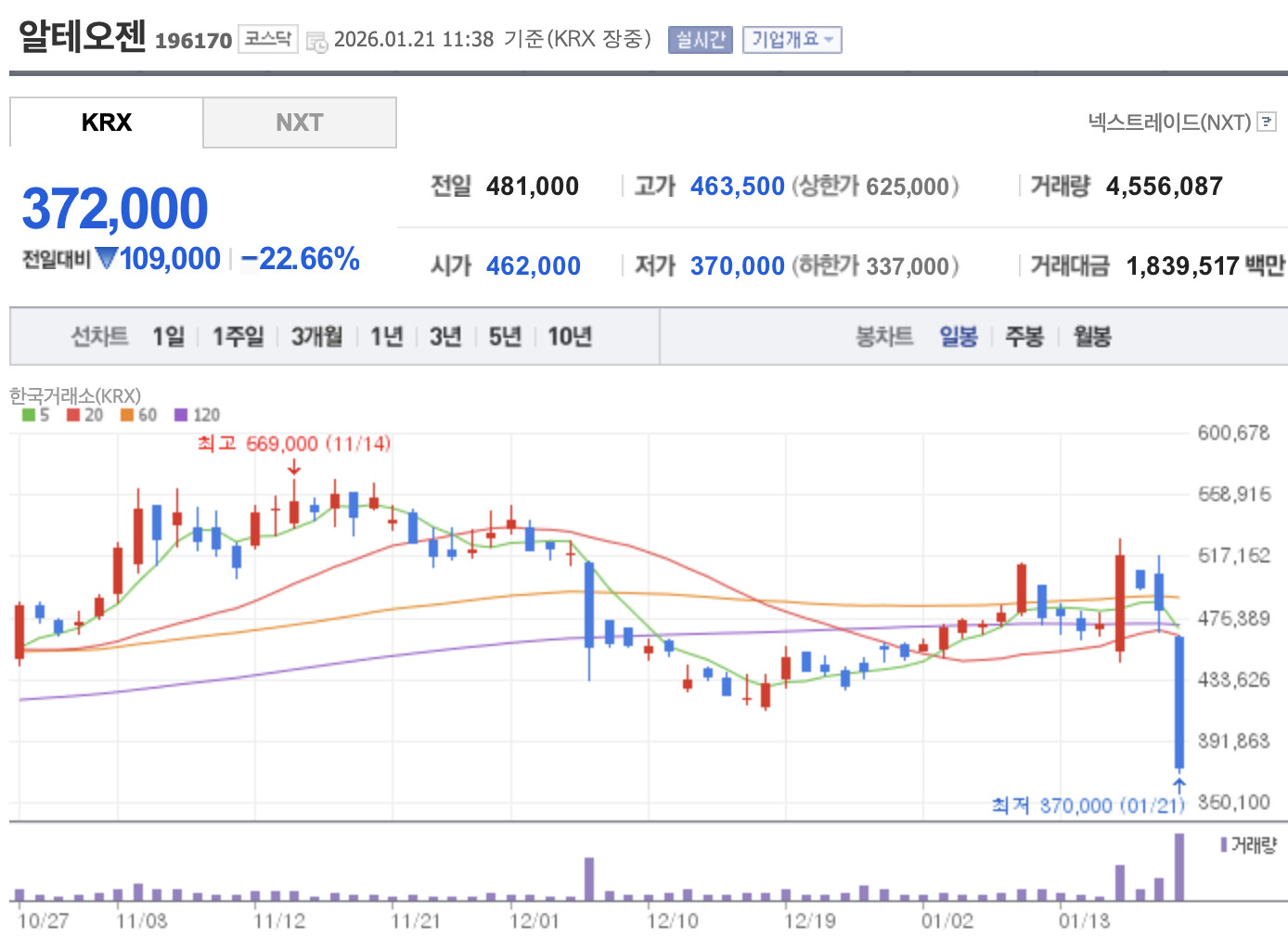The image size is (1288, 943).
Task: Click the calendar icon beside the timestamp
Action: pyautogui.click(x=316, y=42)
